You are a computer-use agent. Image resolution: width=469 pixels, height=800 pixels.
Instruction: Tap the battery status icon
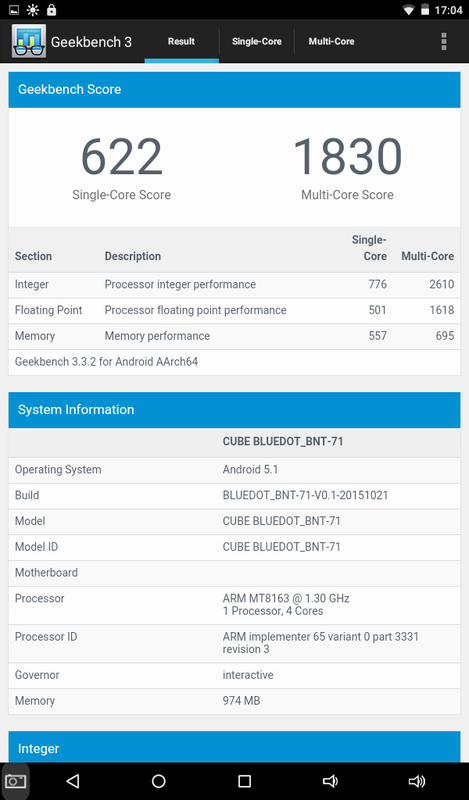(425, 10)
